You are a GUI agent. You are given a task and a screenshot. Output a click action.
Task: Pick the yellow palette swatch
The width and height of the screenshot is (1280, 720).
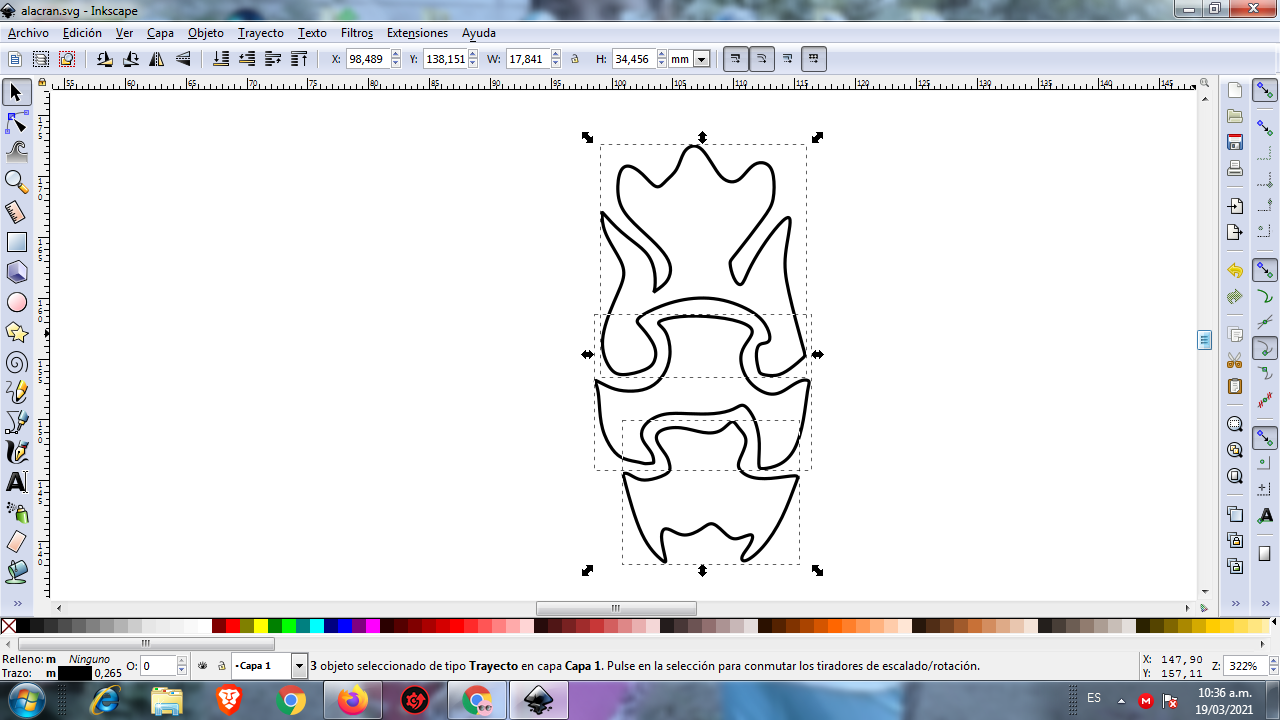point(261,626)
